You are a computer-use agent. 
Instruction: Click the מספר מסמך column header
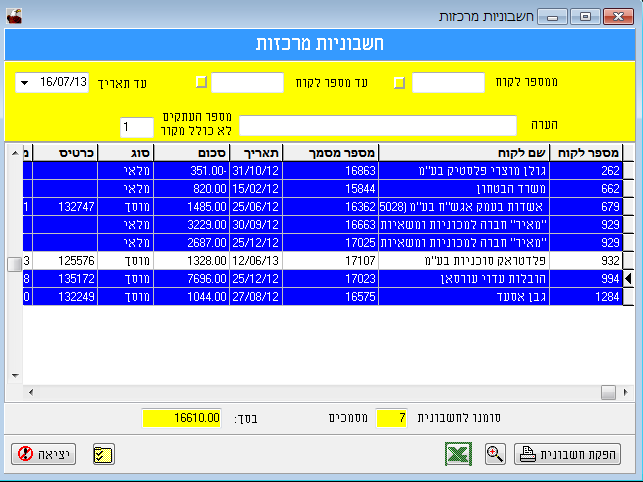(331, 152)
